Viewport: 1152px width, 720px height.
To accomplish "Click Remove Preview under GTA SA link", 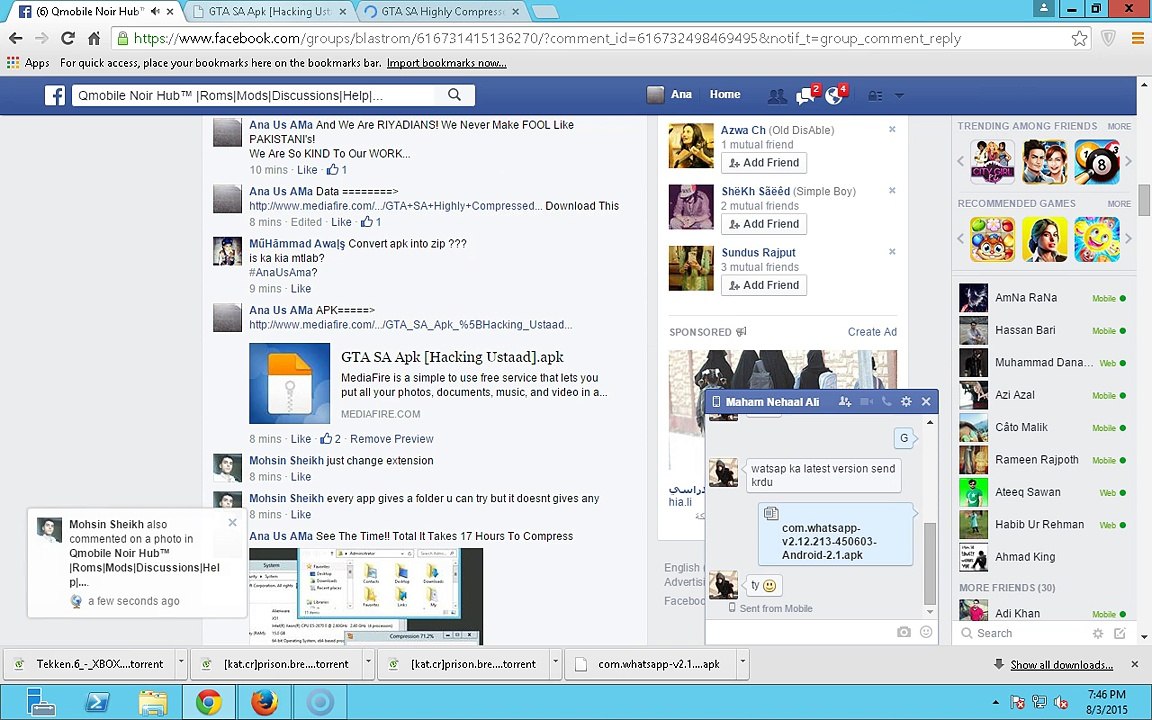I will click(x=392, y=439).
